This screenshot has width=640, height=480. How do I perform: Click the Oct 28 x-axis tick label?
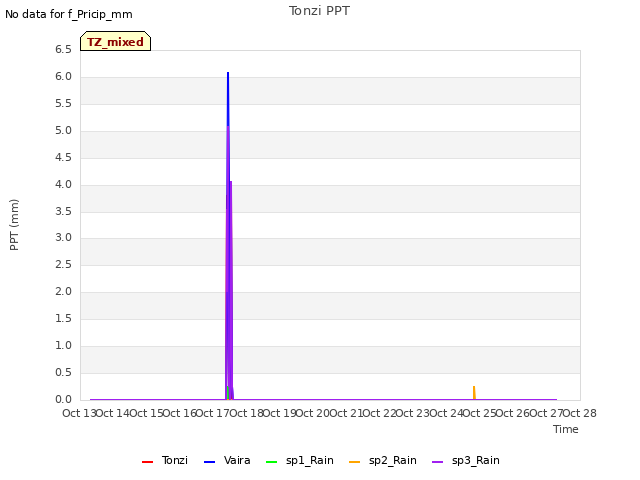tap(580, 413)
